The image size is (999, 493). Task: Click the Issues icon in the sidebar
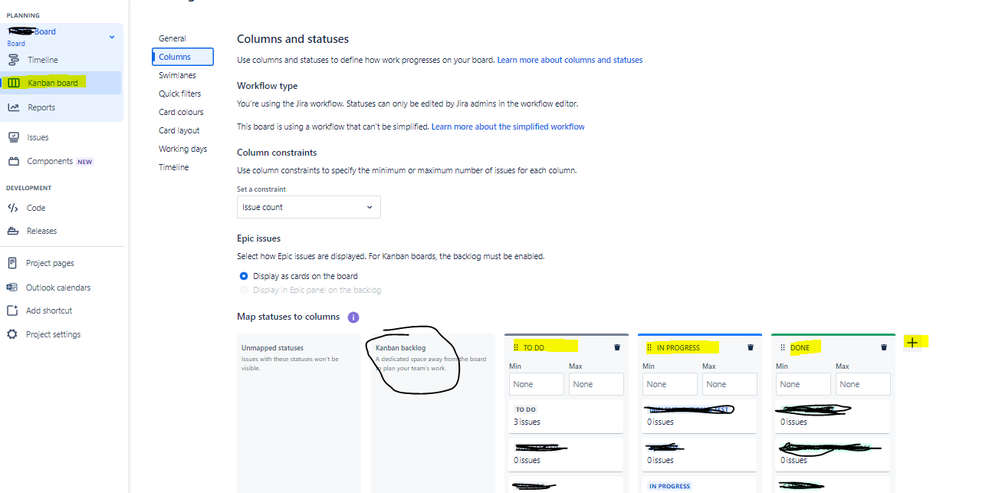[13, 137]
